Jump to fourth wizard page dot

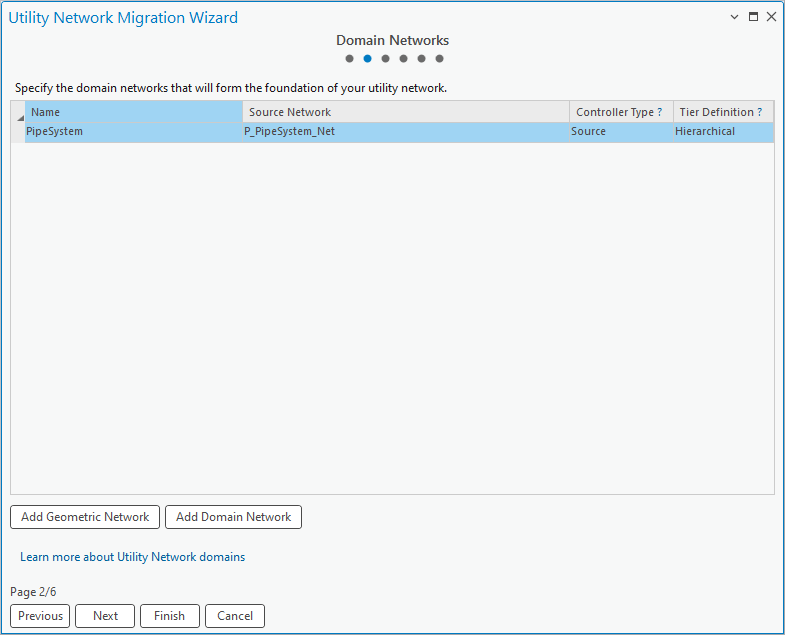tap(404, 59)
